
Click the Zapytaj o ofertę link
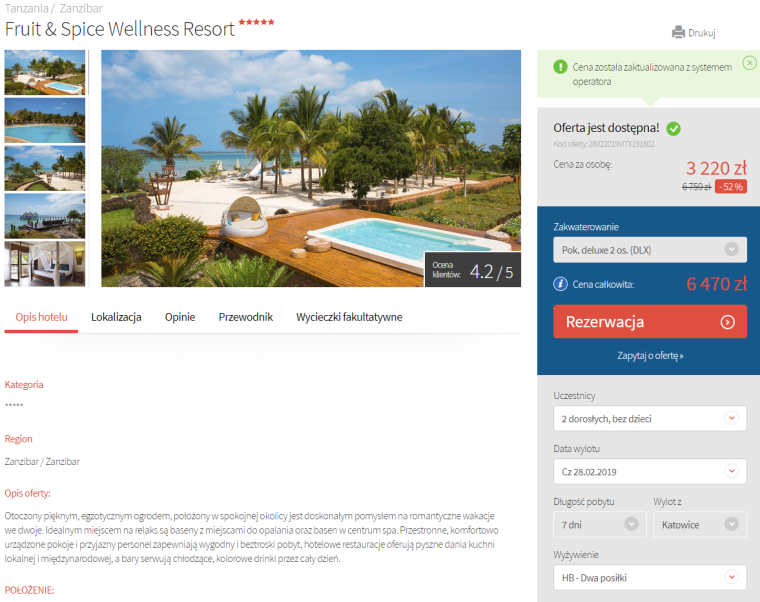pos(650,356)
